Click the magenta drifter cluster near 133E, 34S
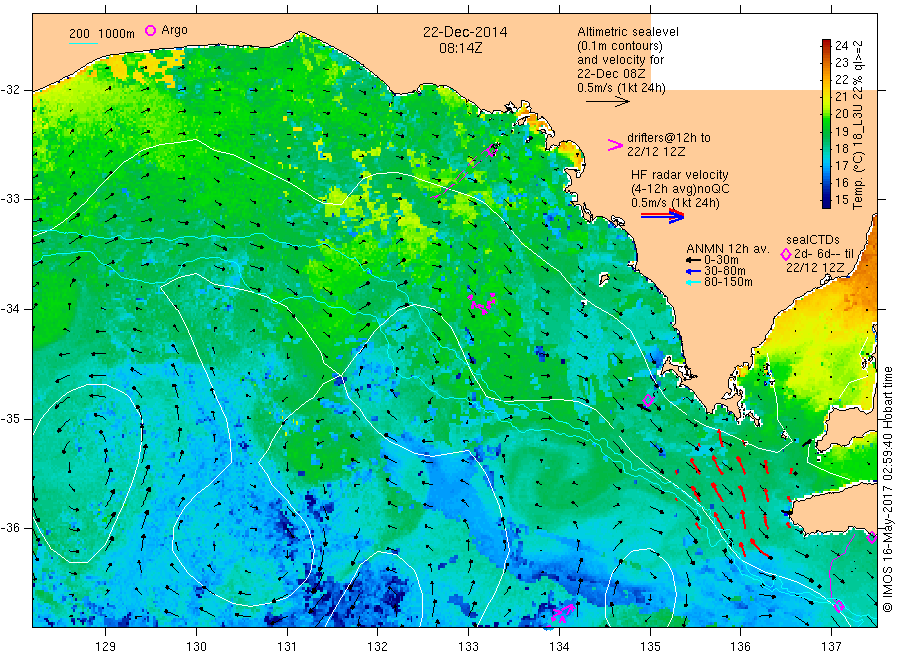The image size is (900, 660). [482, 303]
